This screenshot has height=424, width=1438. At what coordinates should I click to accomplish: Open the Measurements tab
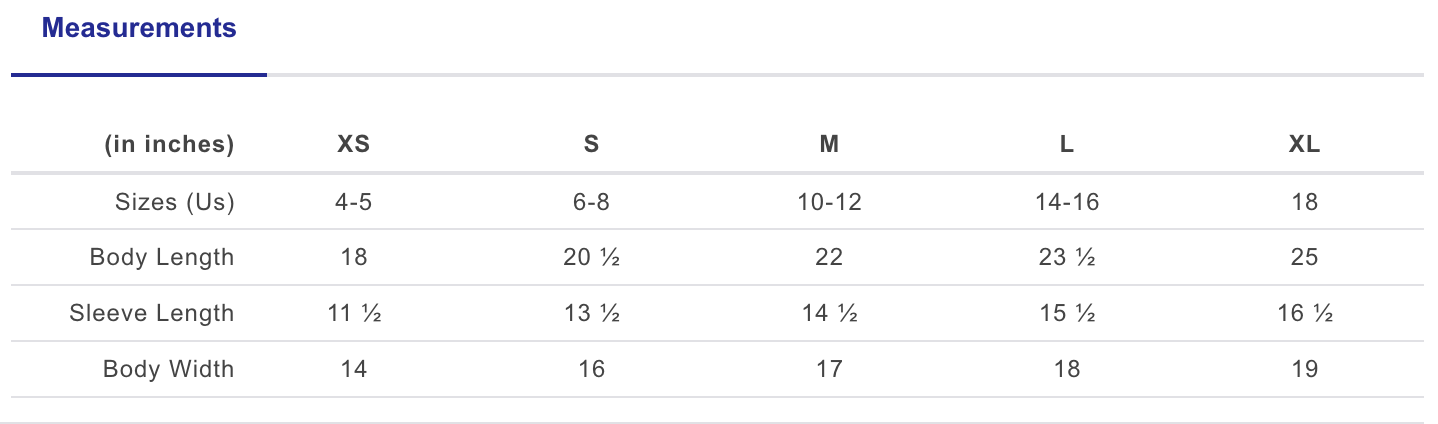[139, 28]
